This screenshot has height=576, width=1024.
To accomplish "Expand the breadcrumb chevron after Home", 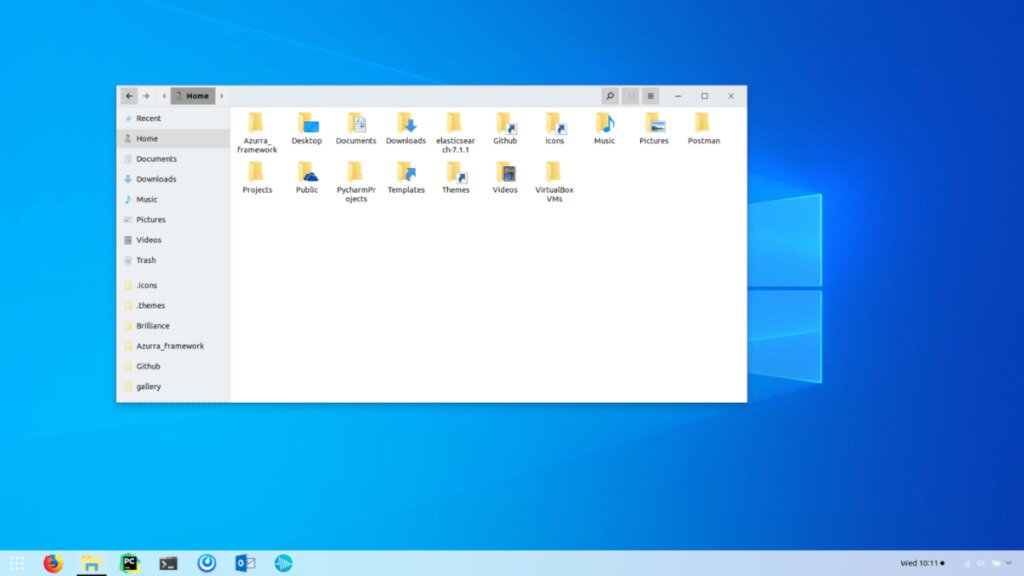I will (x=221, y=95).
